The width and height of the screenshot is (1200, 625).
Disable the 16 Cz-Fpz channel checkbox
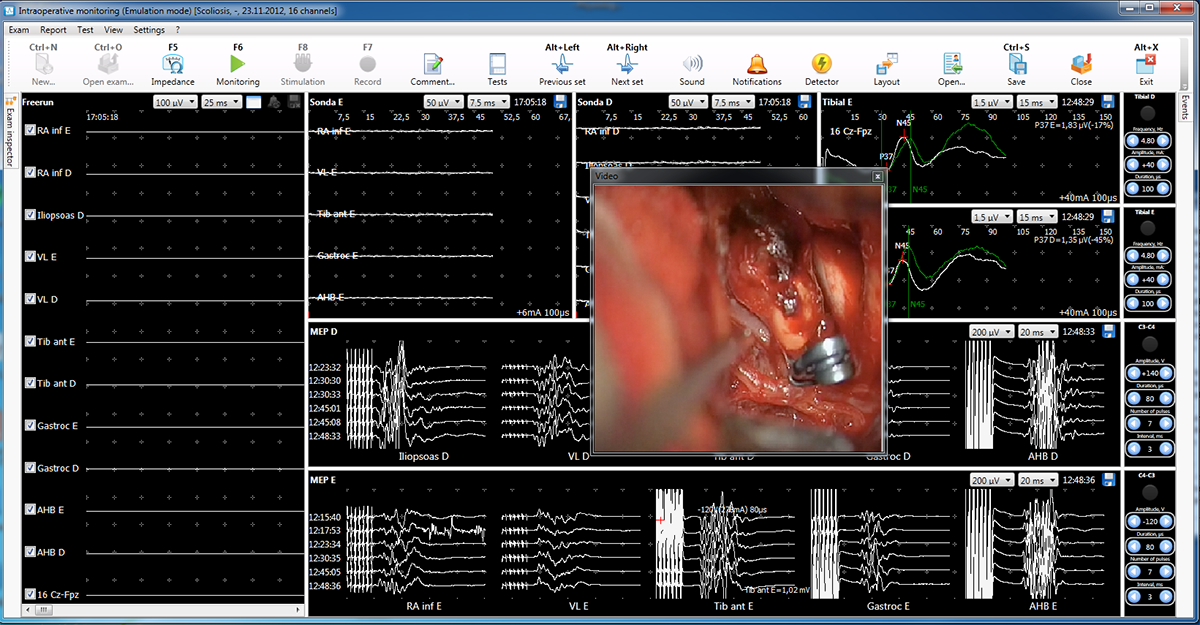pyautogui.click(x=31, y=595)
